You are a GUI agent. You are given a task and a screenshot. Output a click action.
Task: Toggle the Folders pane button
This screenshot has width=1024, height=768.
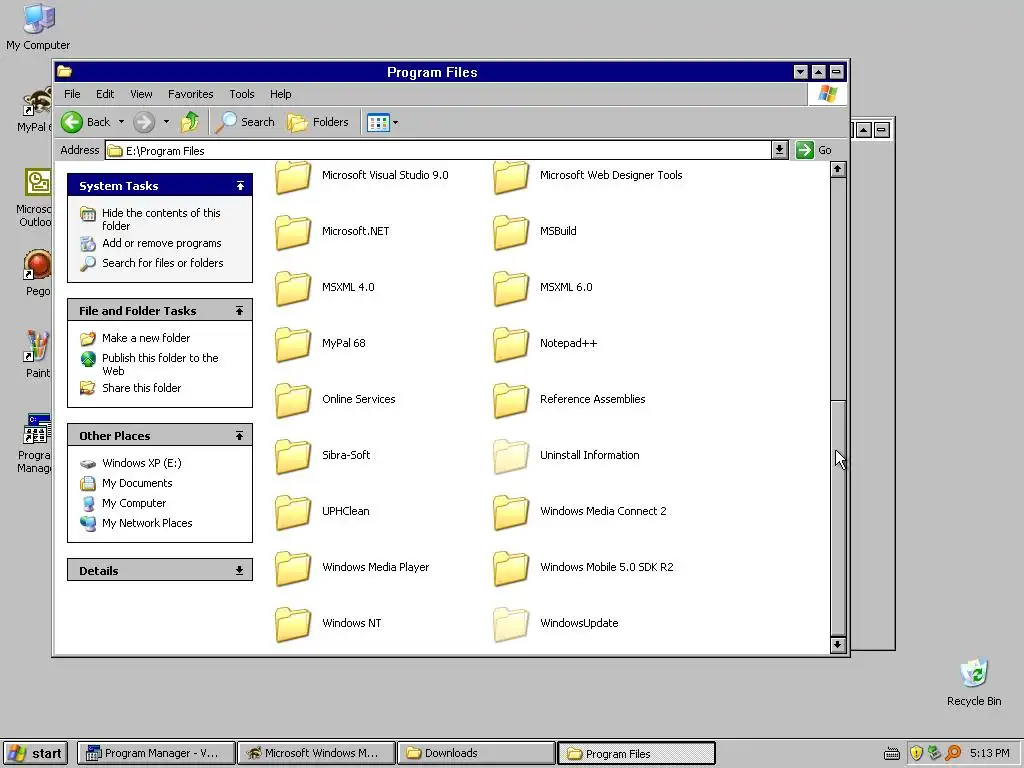click(x=319, y=122)
